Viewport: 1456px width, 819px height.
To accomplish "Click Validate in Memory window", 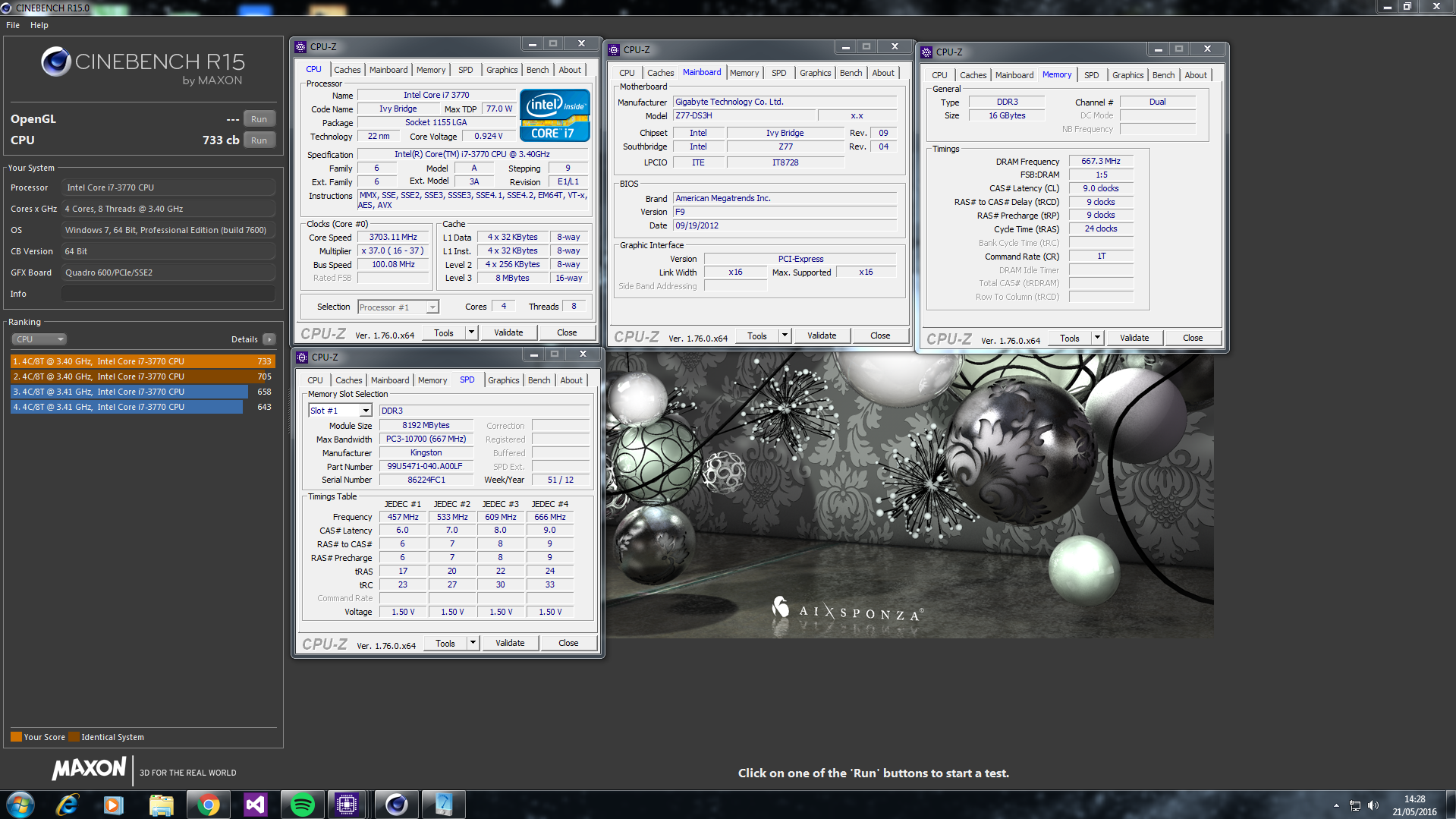I will pos(1134,338).
